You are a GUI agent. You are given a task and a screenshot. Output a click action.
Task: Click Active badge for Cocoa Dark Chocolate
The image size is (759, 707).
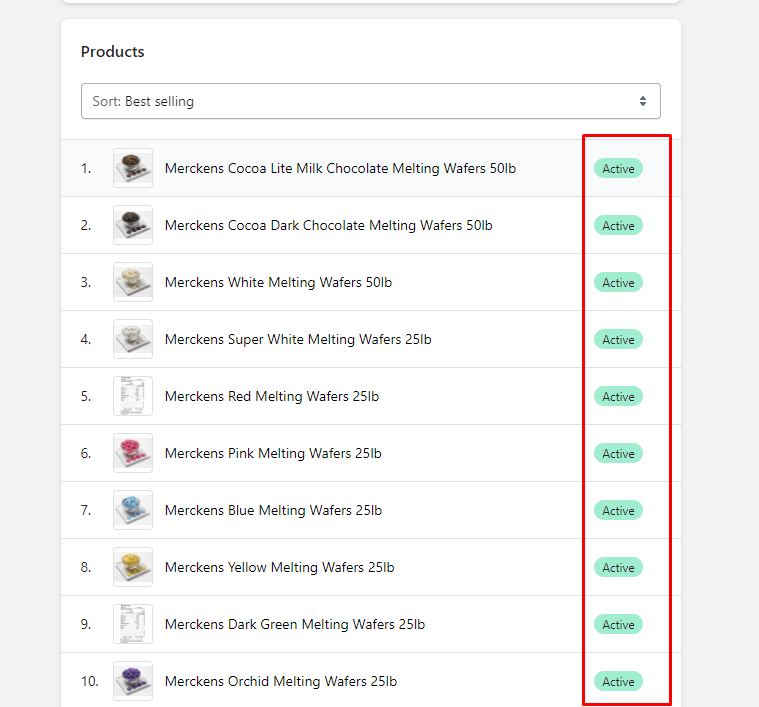(618, 226)
